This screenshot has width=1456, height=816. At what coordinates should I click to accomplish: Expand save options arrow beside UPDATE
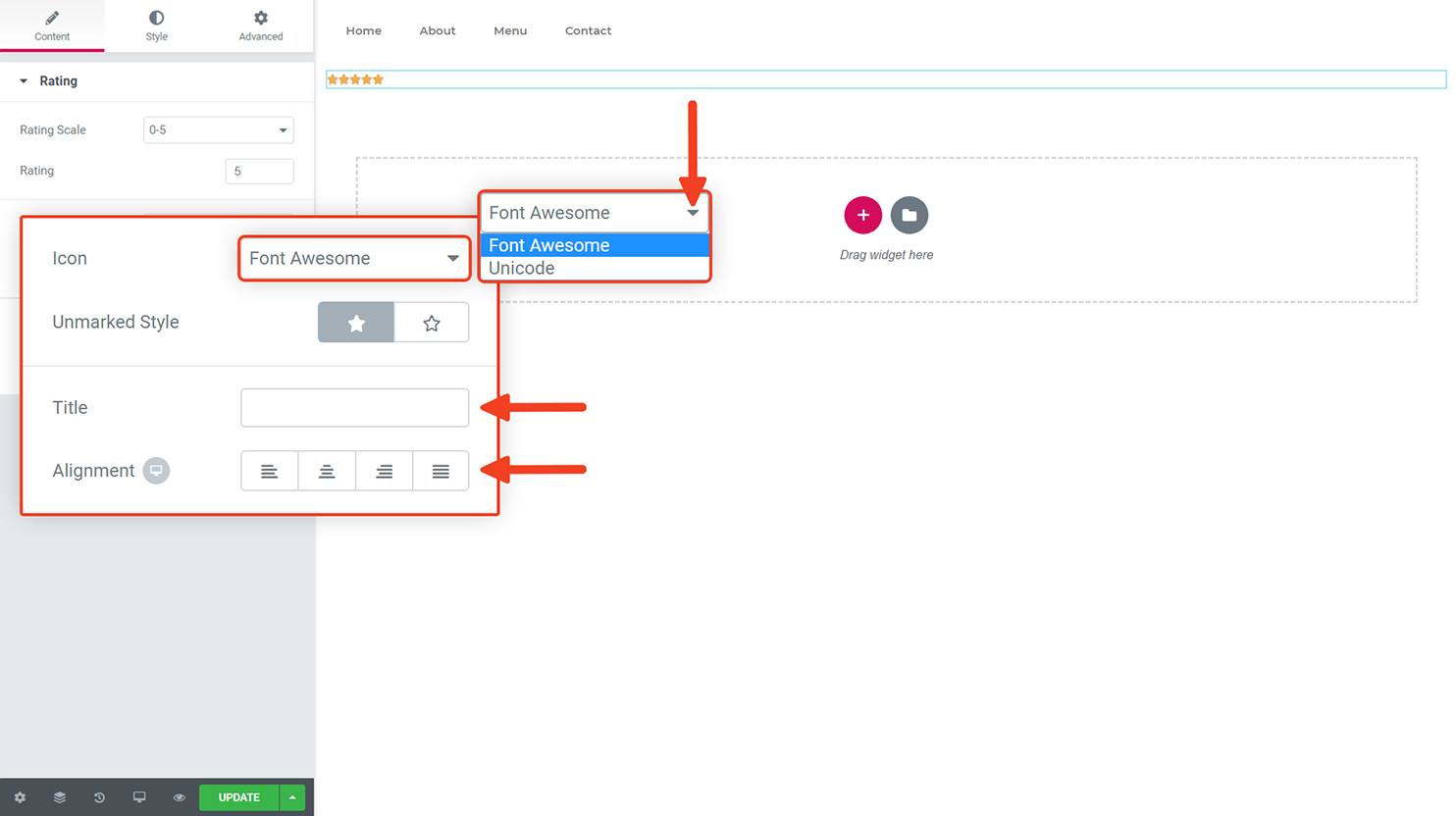[292, 797]
